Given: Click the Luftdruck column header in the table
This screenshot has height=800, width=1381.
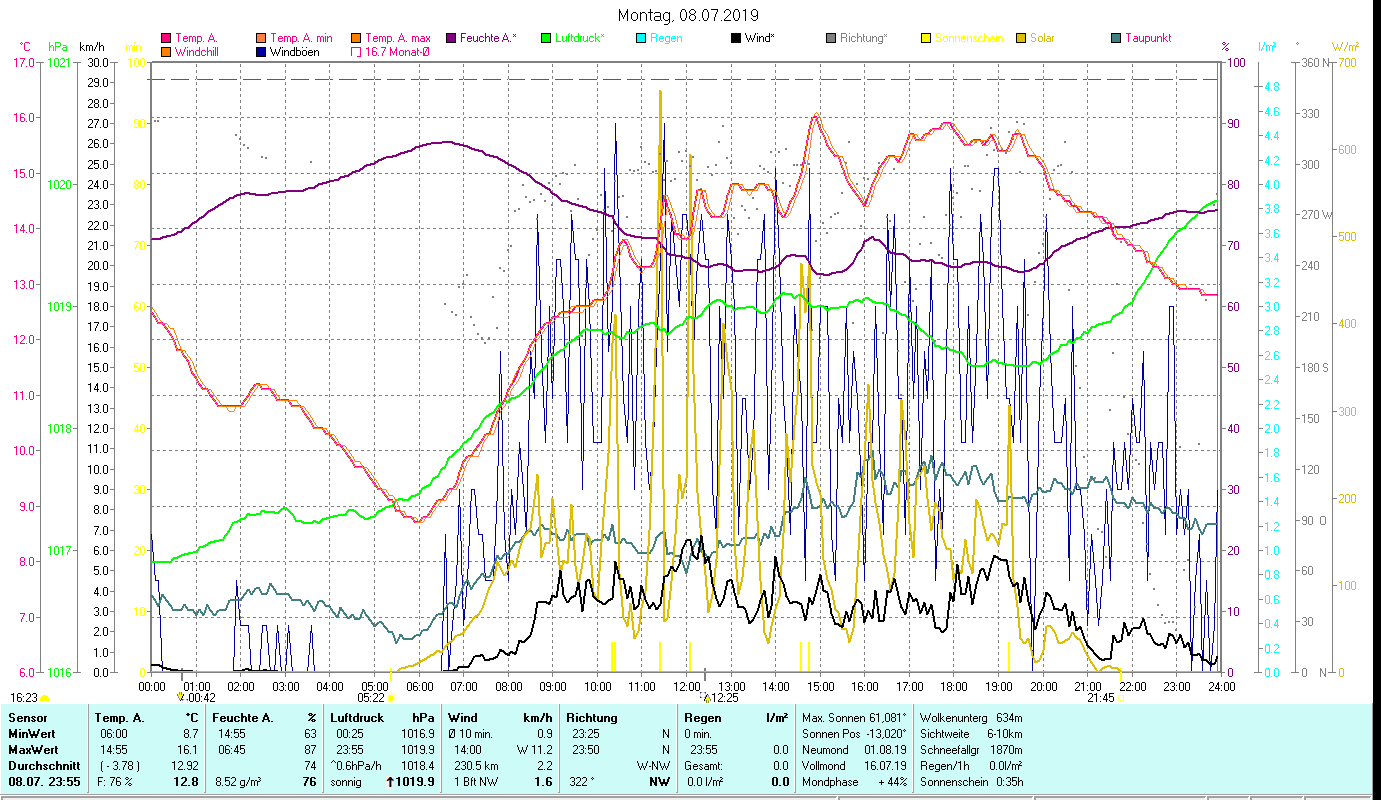Looking at the screenshot, I should pyautogui.click(x=358, y=718).
